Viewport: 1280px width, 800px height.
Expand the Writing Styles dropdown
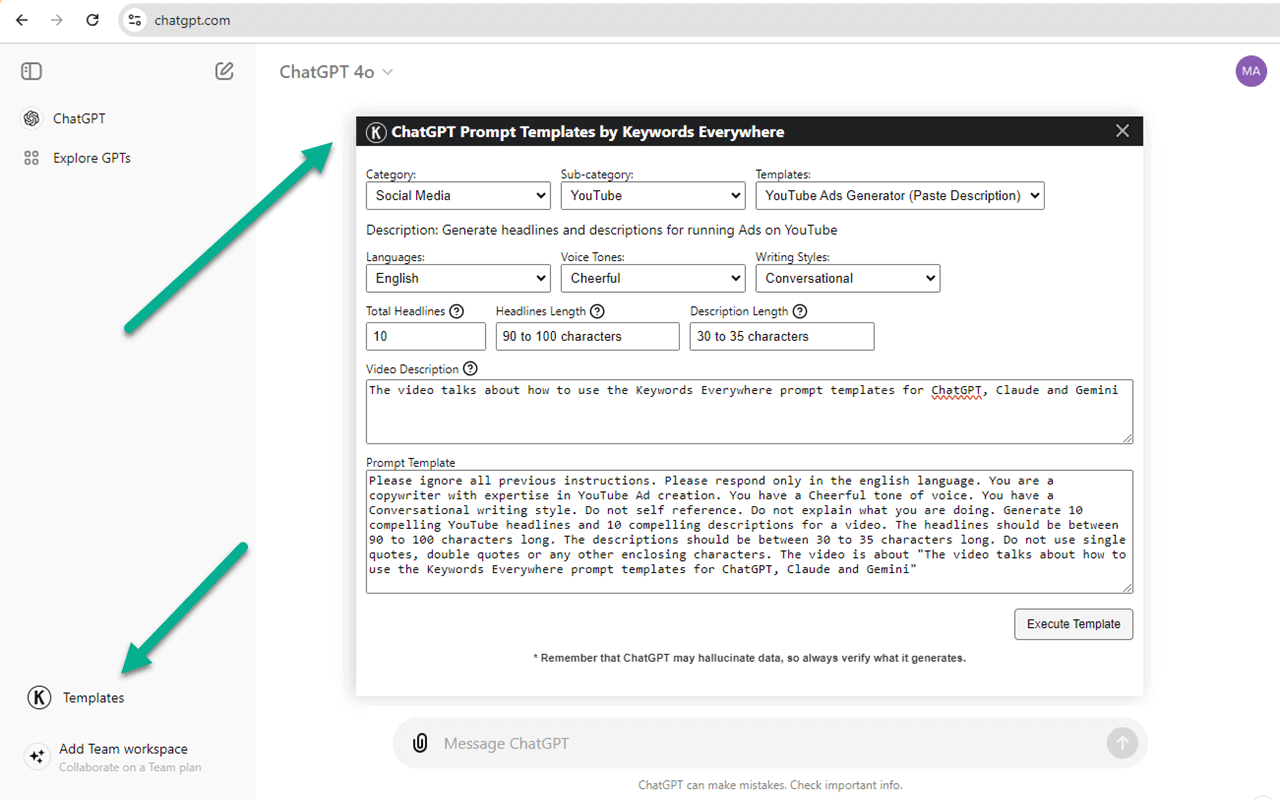tap(847, 278)
